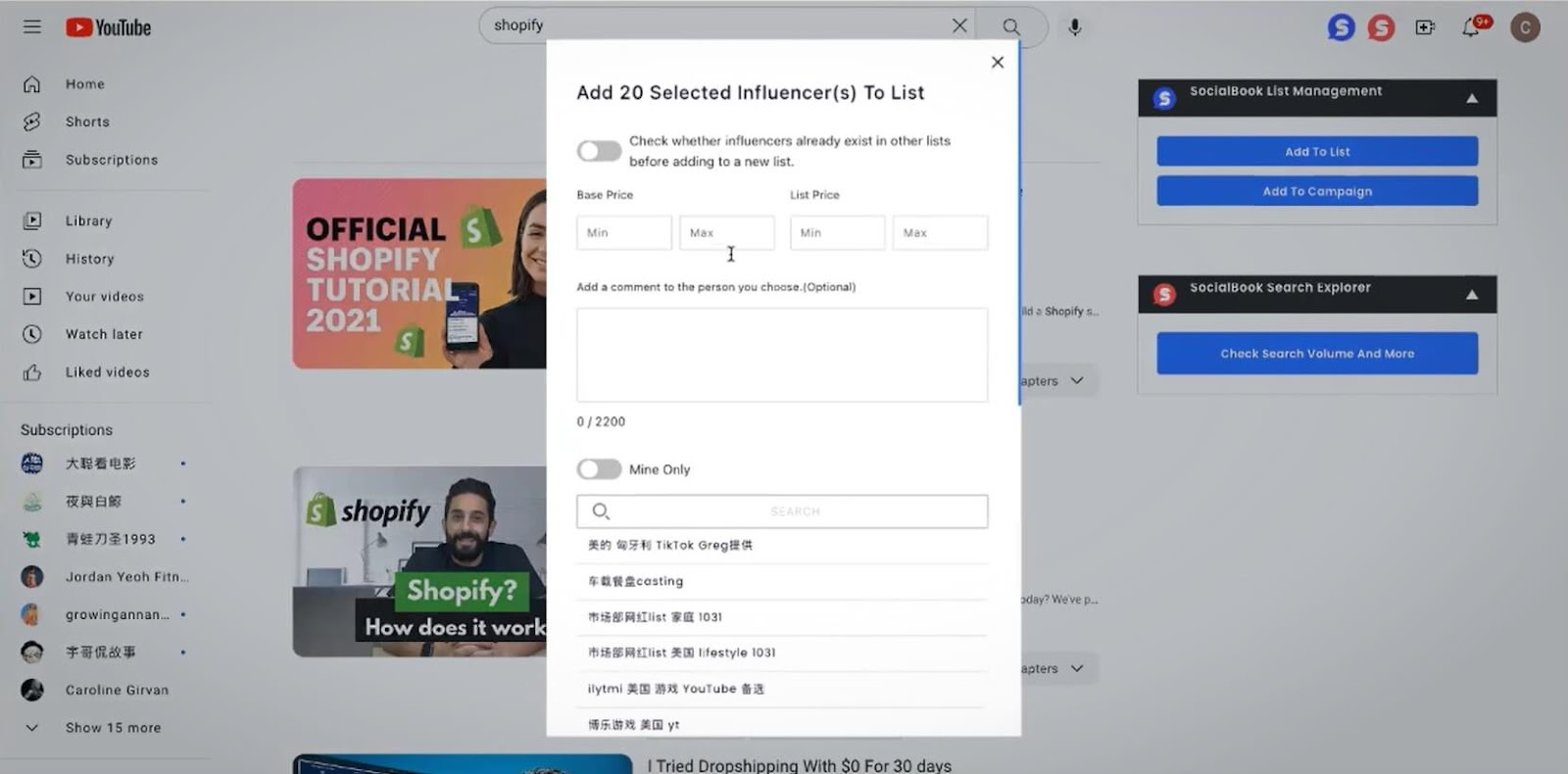Select the ilytmi 美国 游戏 YouTube list
This screenshot has height=774, width=1568.
tap(782, 689)
